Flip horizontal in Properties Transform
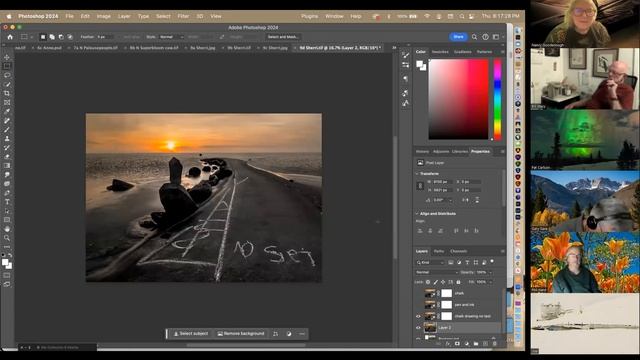The height and width of the screenshot is (360, 640). tap(465, 200)
